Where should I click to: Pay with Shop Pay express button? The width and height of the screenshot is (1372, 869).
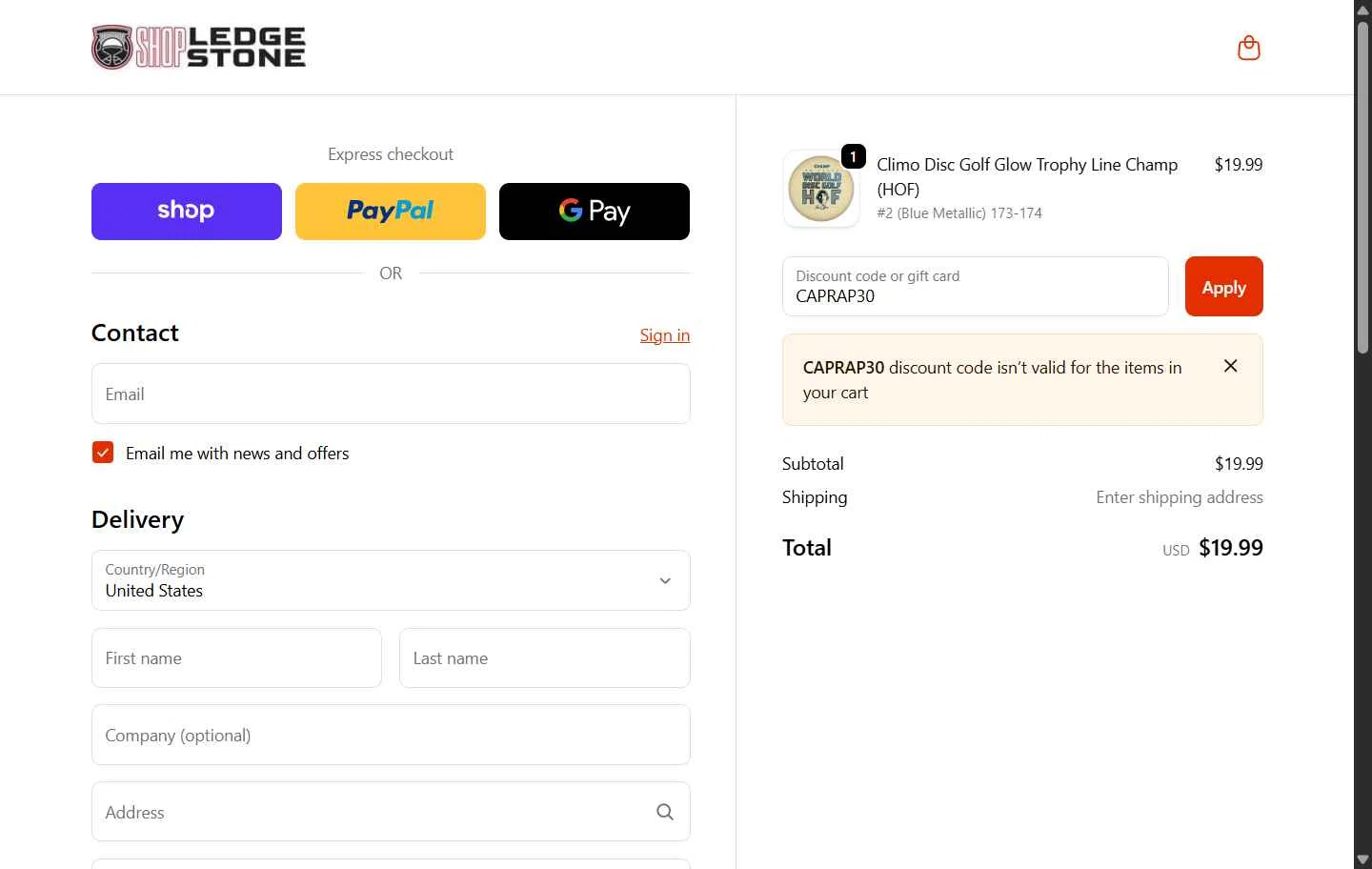tap(187, 212)
